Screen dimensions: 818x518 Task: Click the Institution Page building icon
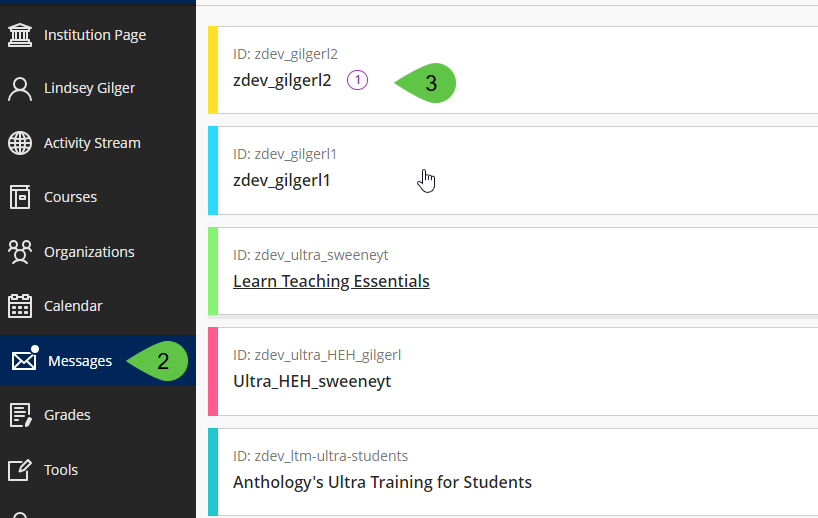(20, 35)
